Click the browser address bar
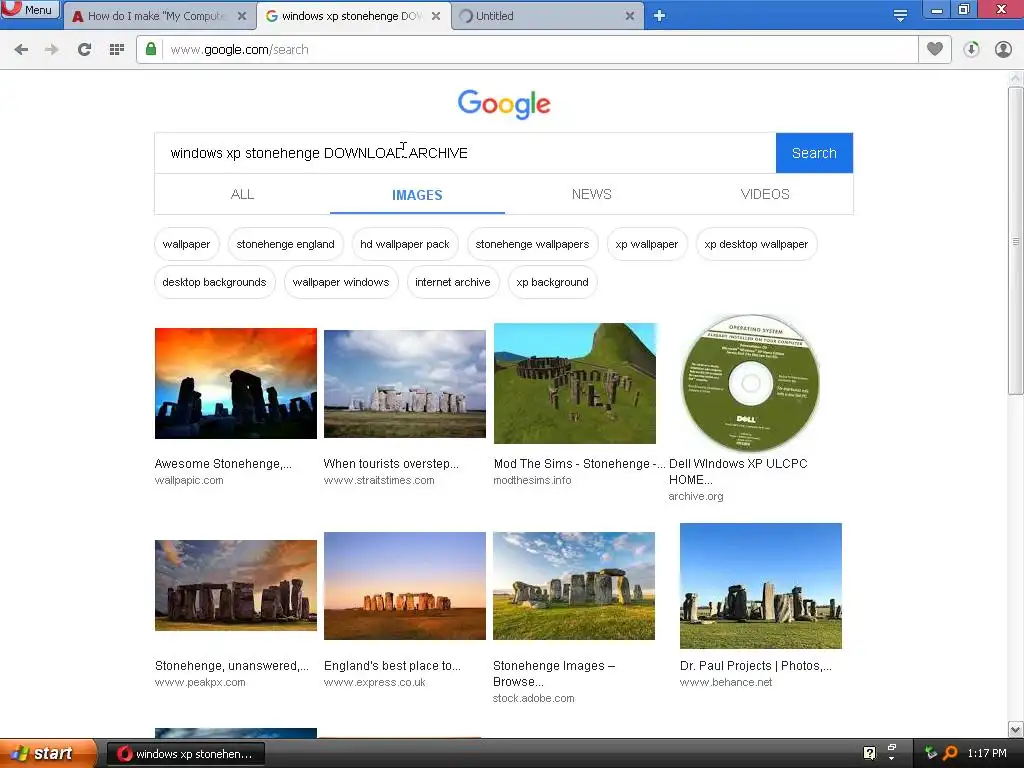This screenshot has width=1024, height=768. coord(527,50)
